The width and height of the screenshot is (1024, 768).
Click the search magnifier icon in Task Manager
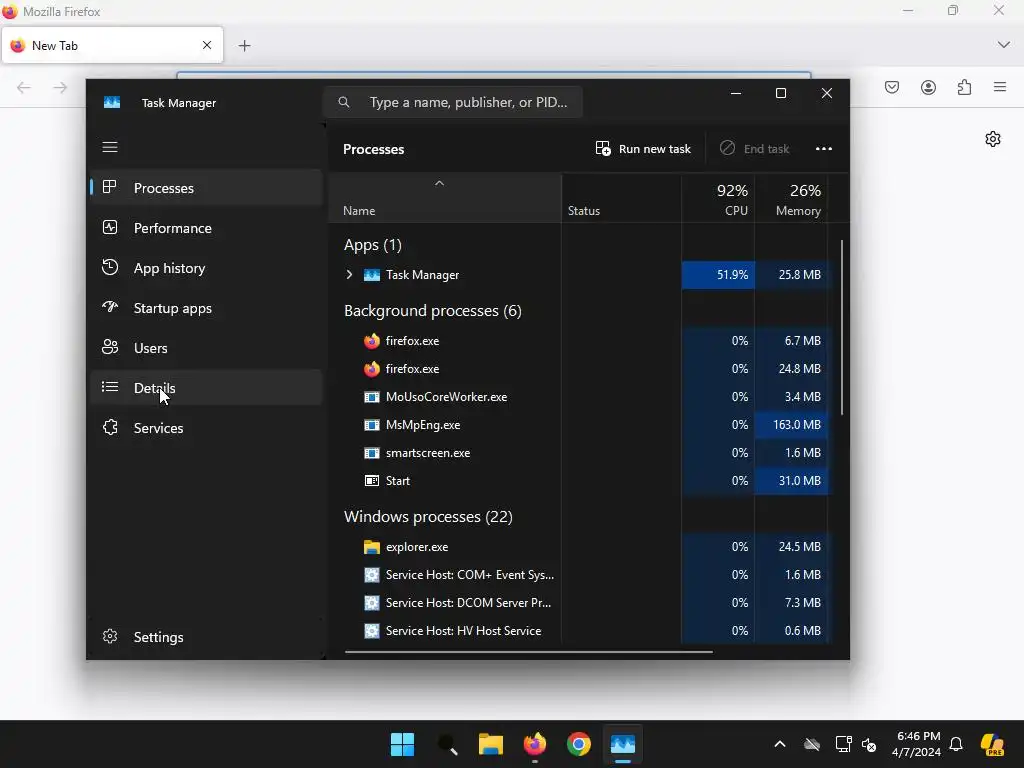click(344, 102)
